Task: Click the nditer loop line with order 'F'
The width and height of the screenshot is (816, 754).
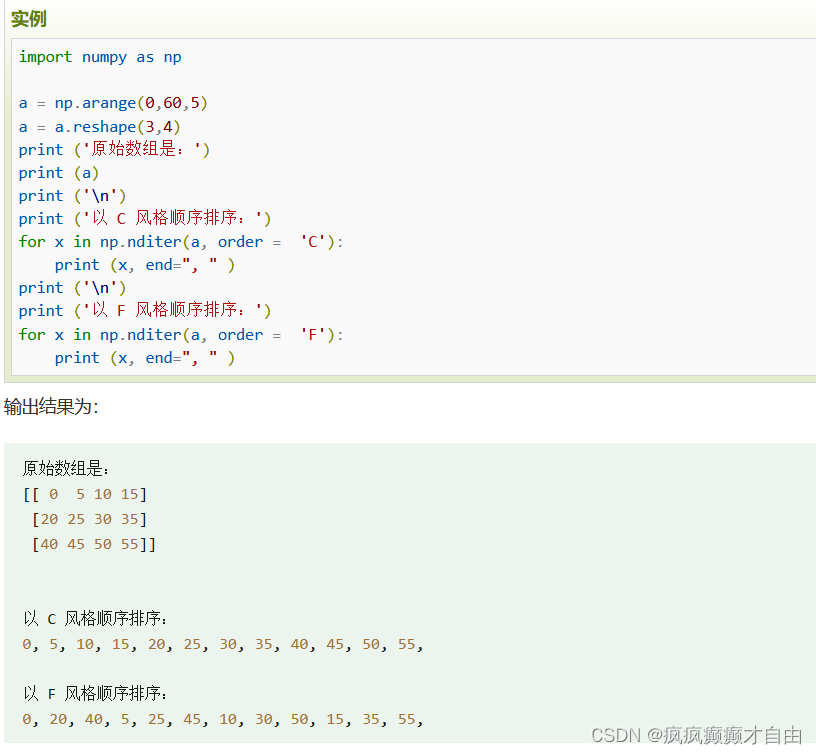Action: [181, 335]
